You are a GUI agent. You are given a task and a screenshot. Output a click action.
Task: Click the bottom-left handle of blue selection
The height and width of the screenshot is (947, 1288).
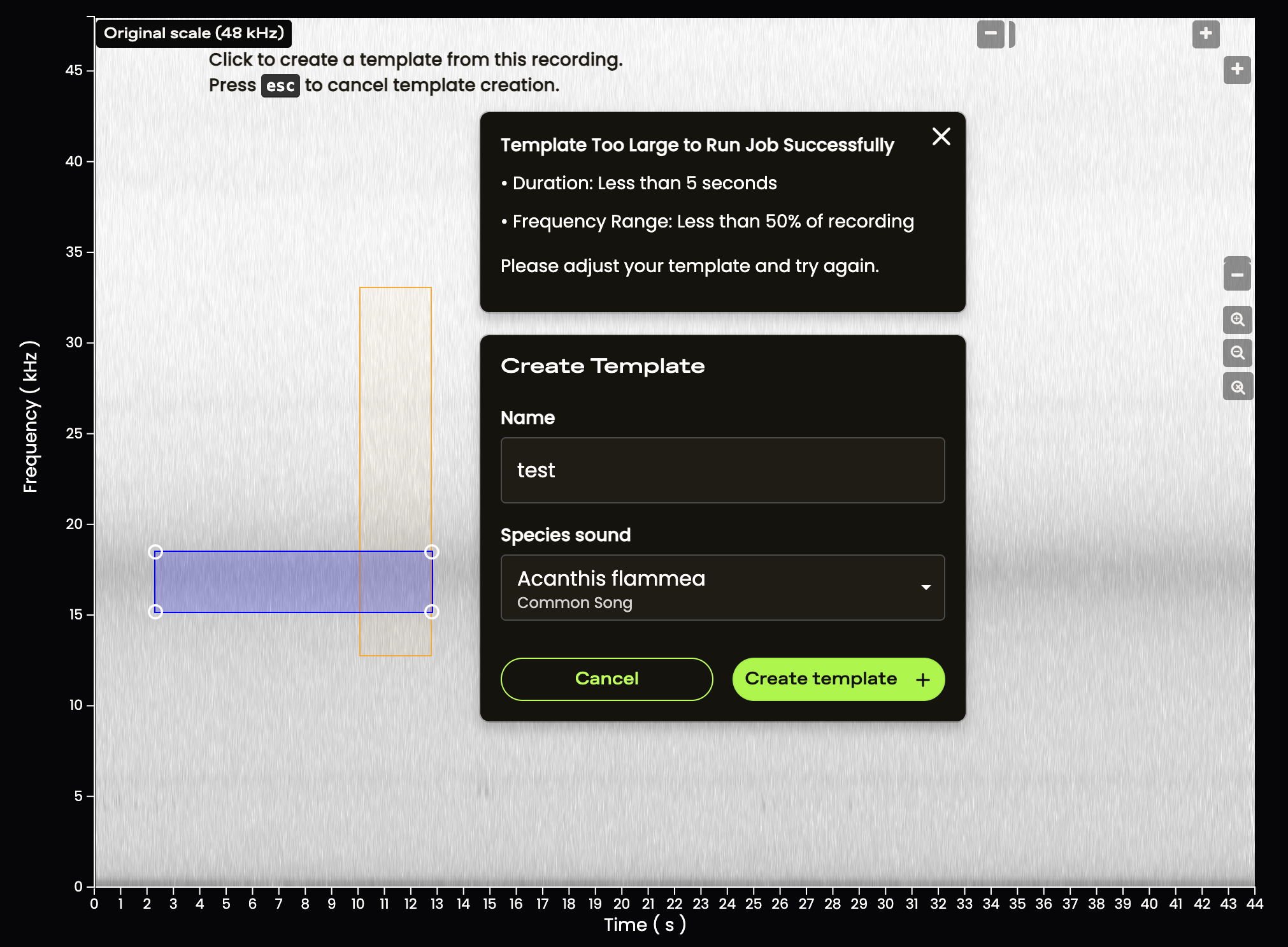(155, 612)
